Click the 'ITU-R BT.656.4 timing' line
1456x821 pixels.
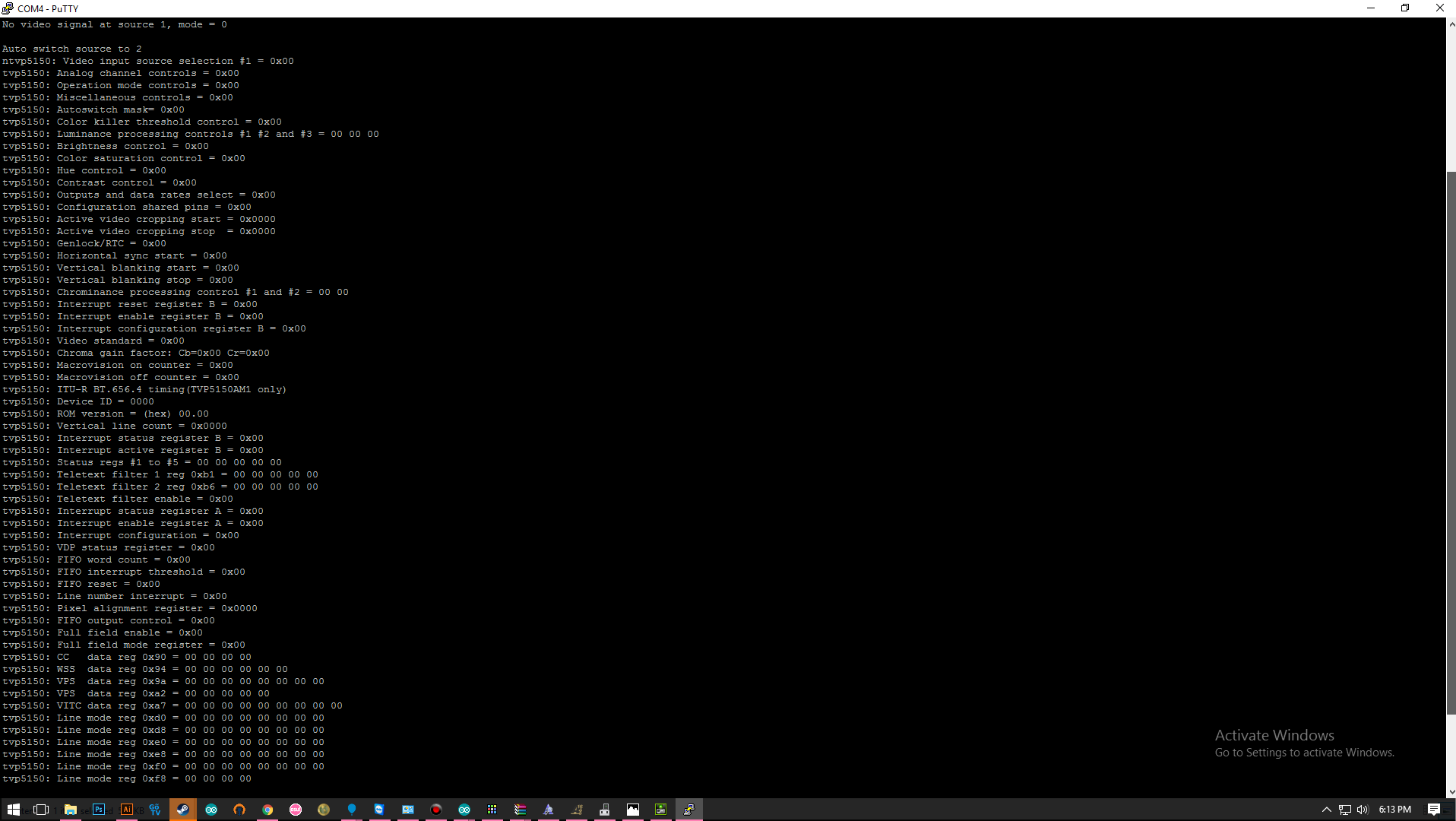[x=144, y=389]
